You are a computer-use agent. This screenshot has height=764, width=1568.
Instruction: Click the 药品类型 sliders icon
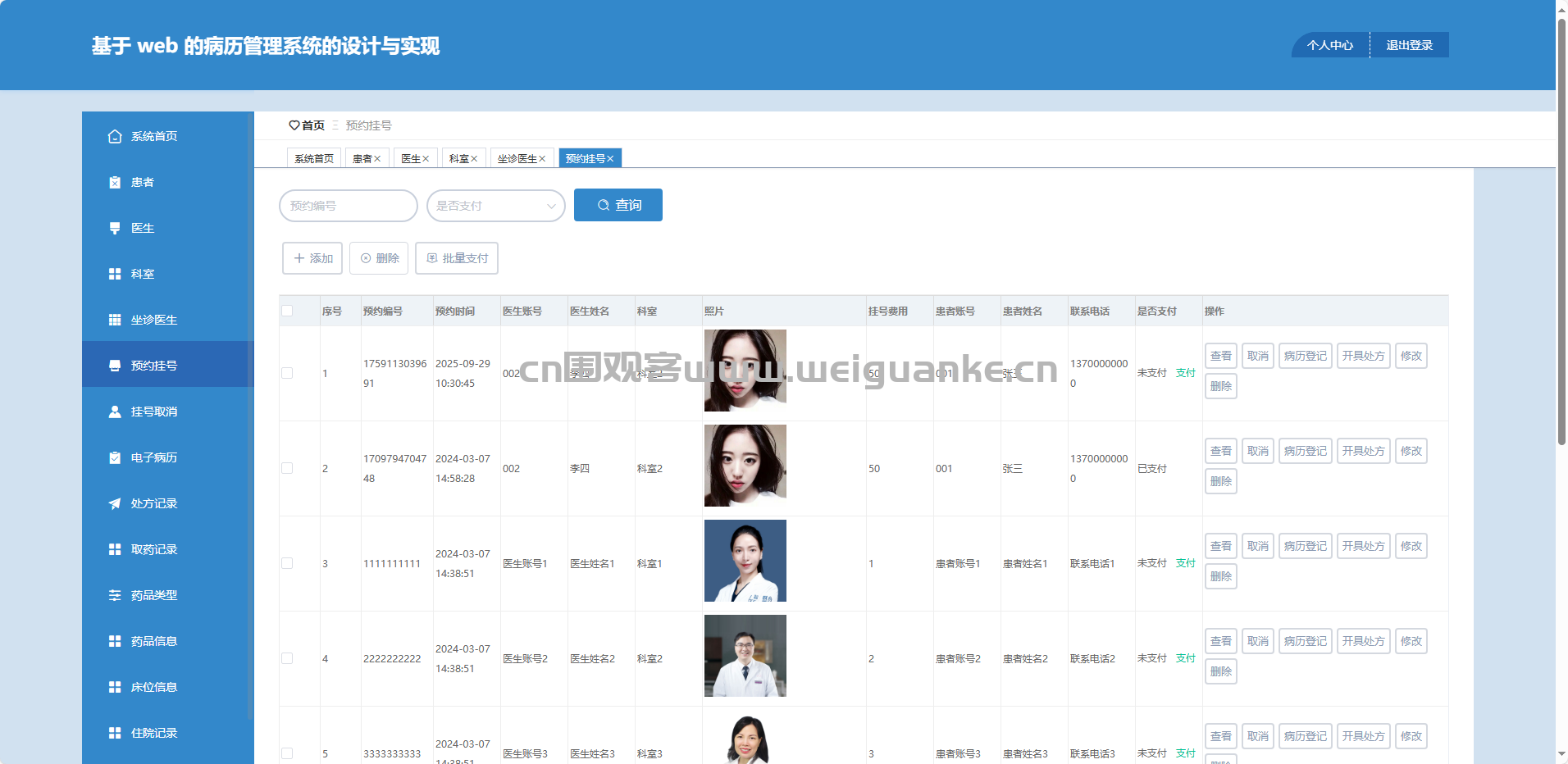point(115,595)
